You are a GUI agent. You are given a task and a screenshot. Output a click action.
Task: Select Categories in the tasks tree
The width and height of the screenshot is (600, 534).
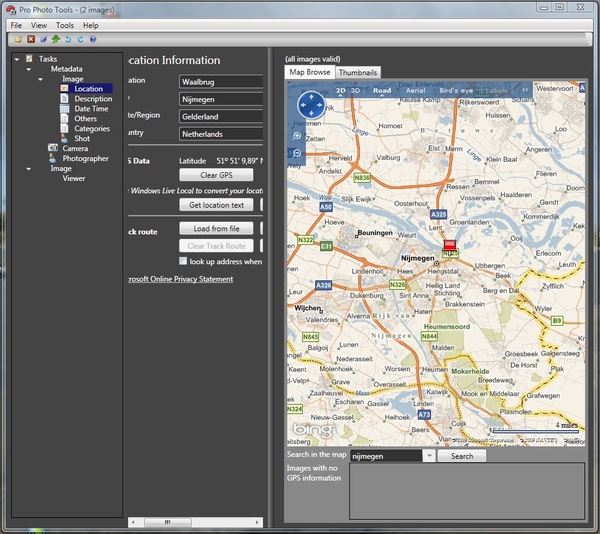92,129
